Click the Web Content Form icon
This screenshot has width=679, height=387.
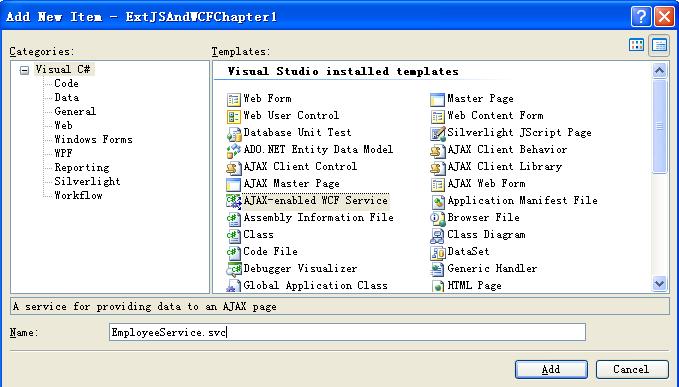437,116
